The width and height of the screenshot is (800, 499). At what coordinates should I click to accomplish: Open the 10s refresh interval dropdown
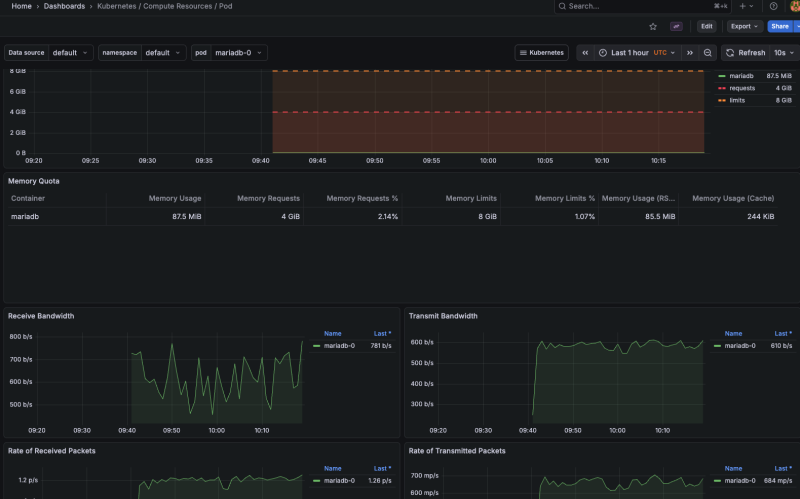(x=784, y=53)
